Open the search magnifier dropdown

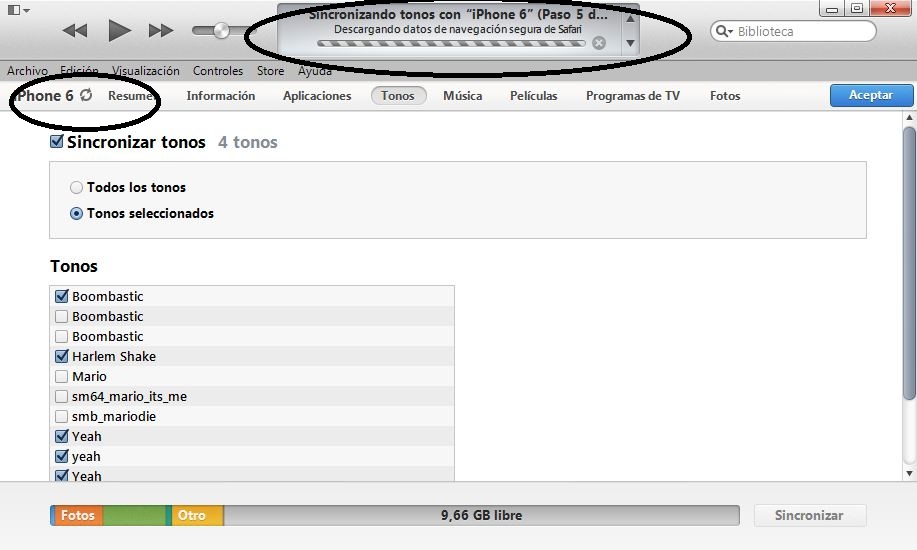coord(725,31)
